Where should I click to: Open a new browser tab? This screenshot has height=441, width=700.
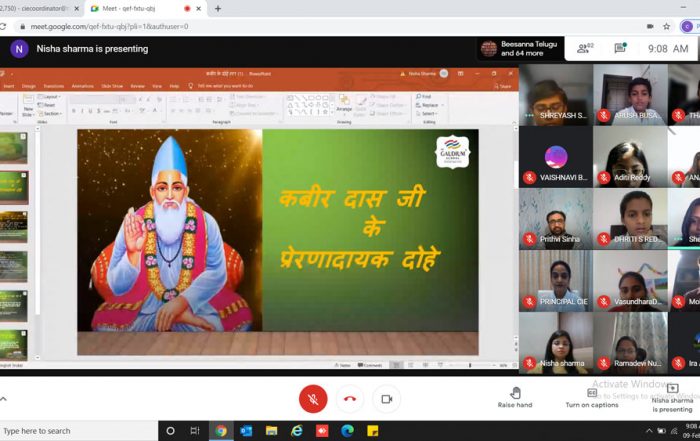tap(218, 8)
